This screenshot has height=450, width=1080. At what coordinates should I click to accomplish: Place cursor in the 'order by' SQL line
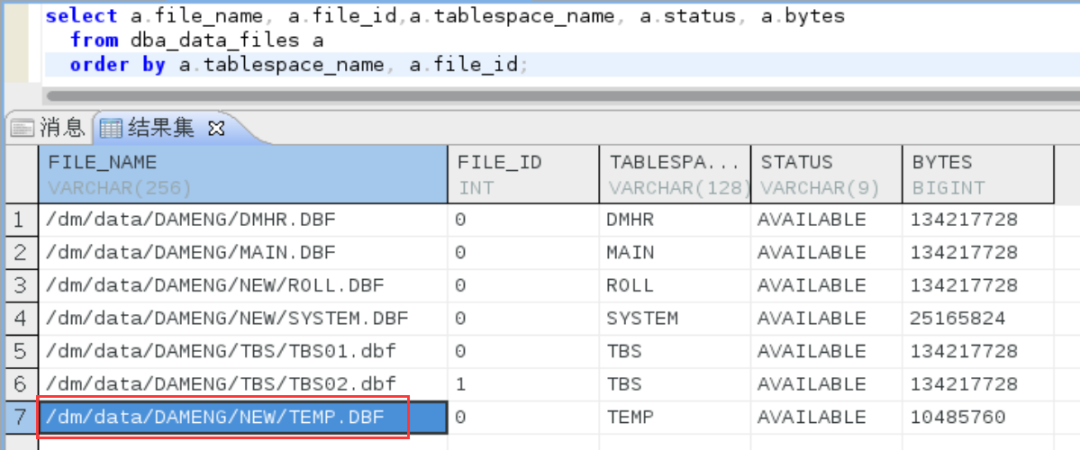[x=298, y=65]
